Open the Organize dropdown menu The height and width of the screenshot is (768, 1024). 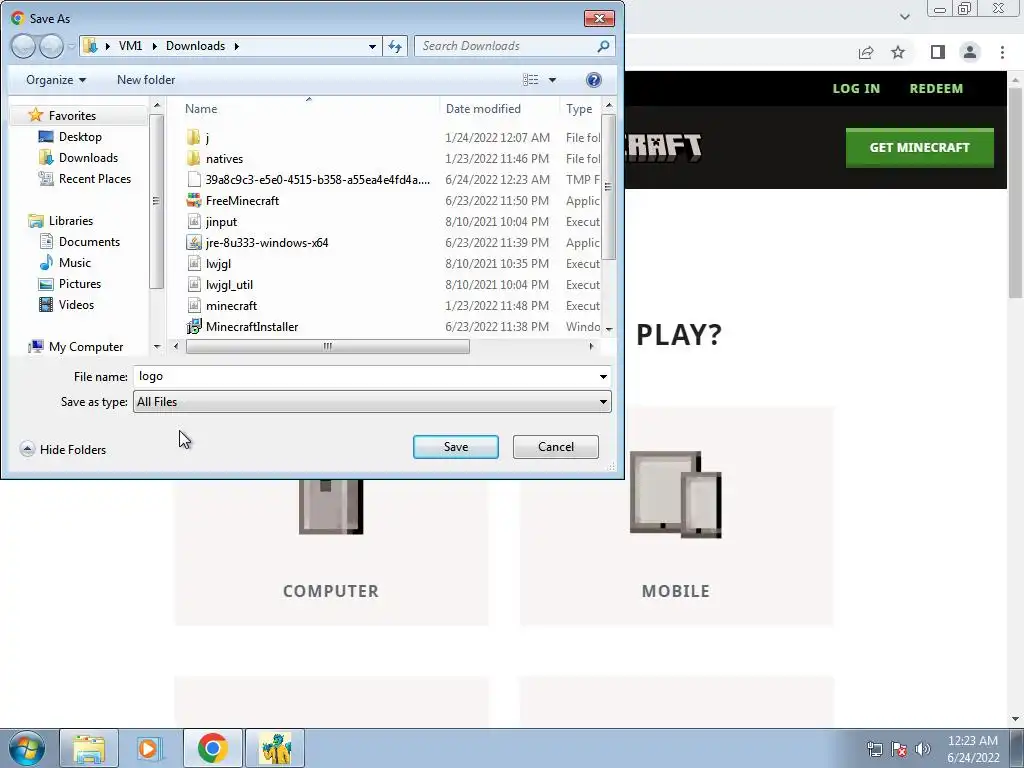(56, 80)
